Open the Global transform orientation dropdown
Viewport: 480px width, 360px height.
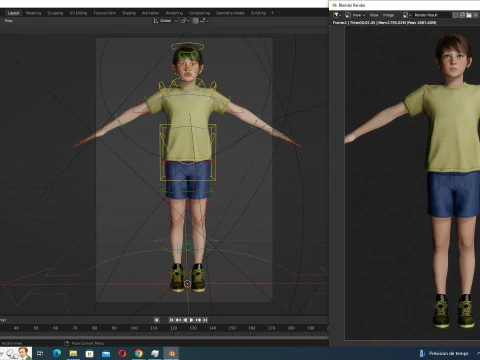tap(166, 21)
